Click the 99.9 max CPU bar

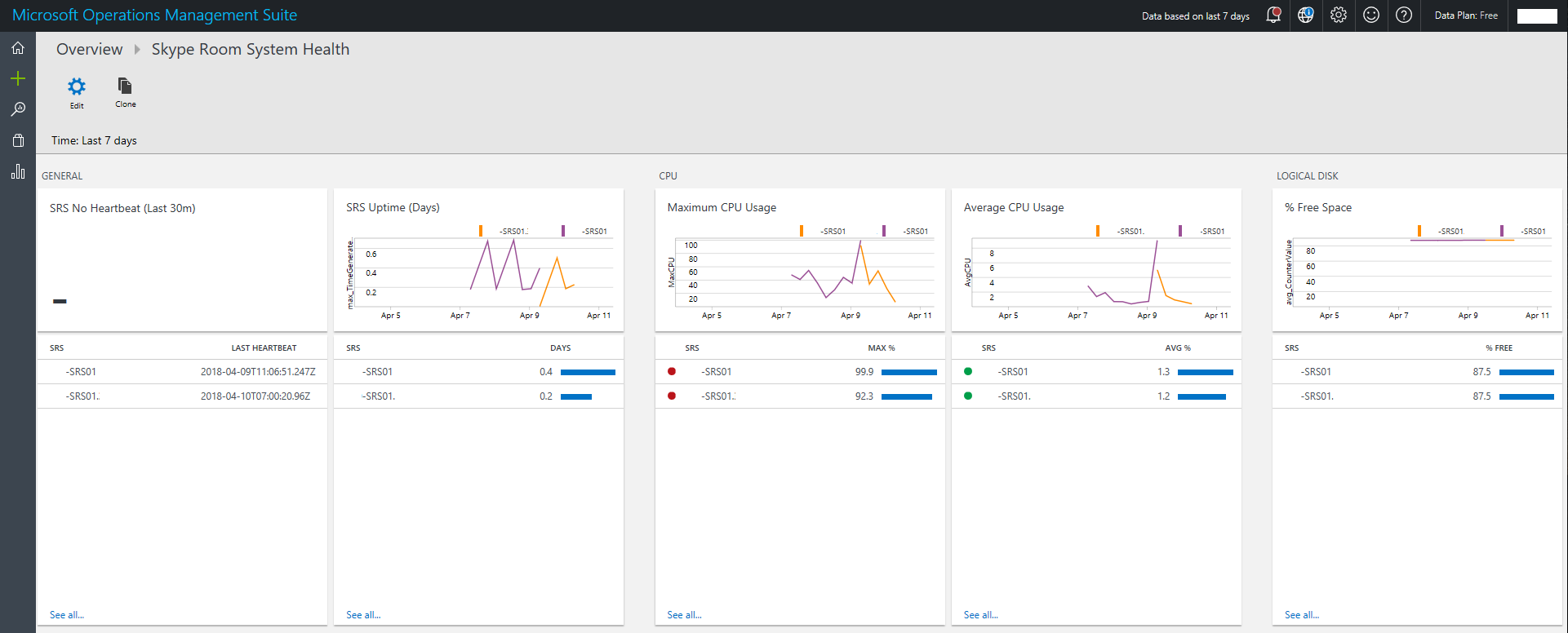point(909,372)
